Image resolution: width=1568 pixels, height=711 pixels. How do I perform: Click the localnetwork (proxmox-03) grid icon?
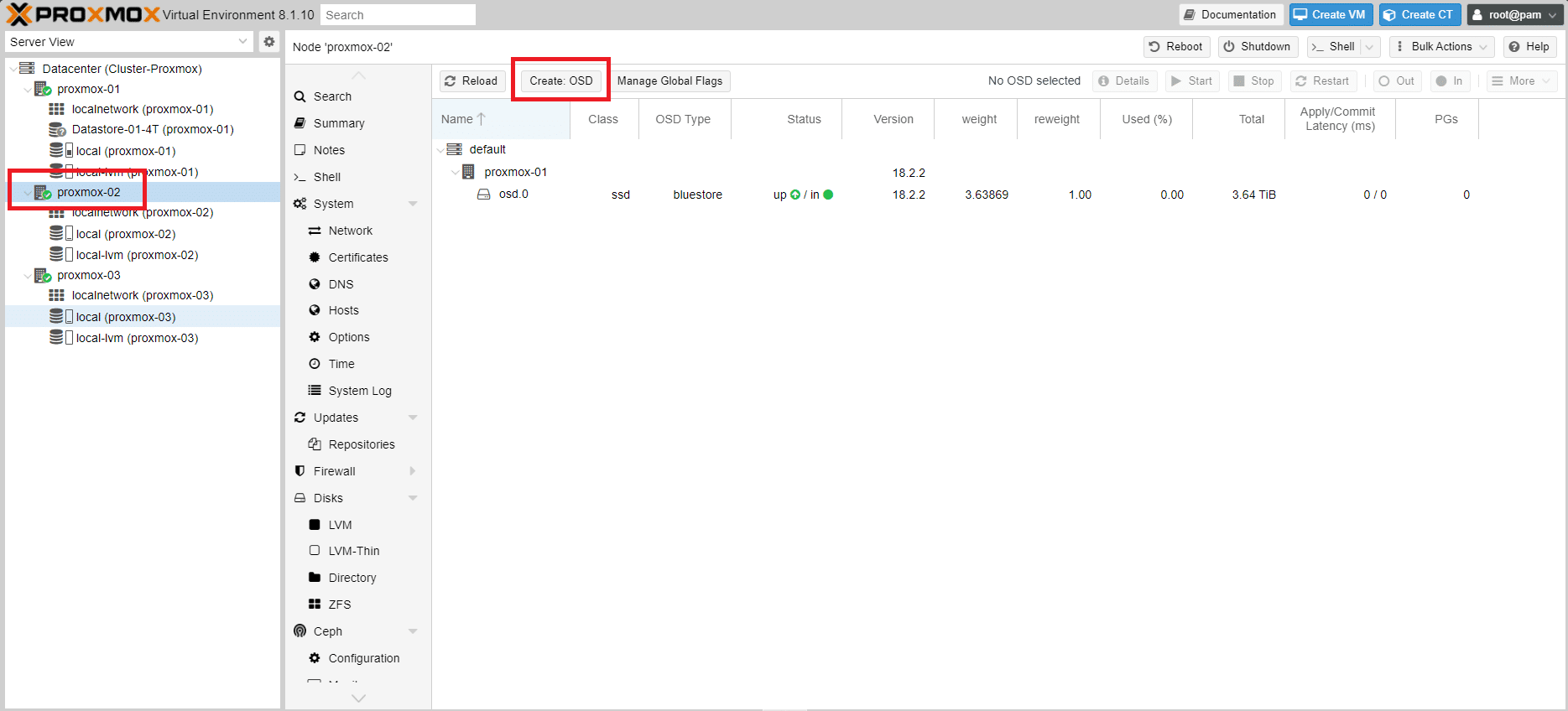(x=56, y=295)
